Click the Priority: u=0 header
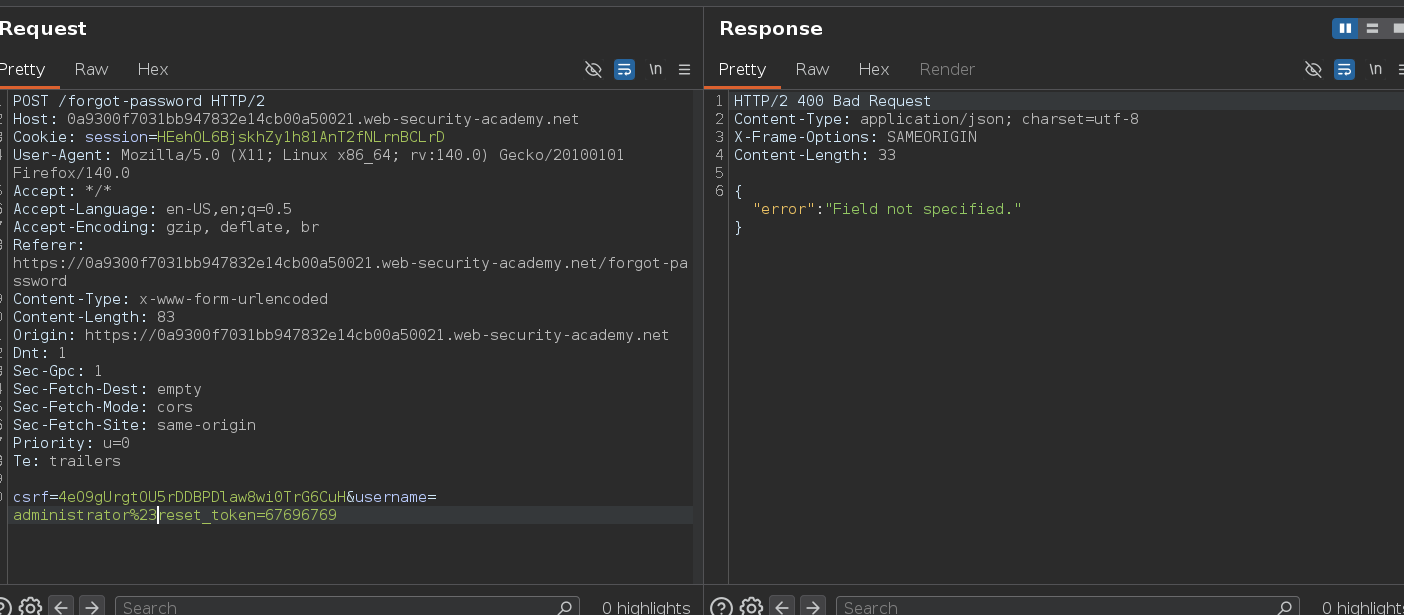 tap(71, 443)
